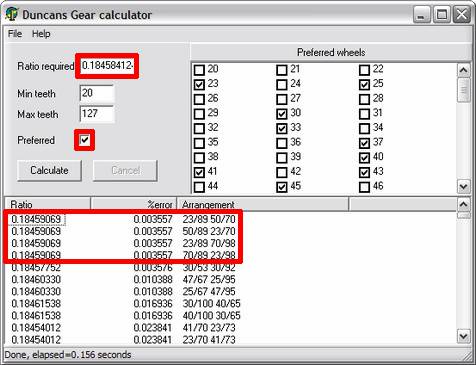476x365 pixels.
Task: Minimize the Gear calculator window
Action: [x=422, y=15]
